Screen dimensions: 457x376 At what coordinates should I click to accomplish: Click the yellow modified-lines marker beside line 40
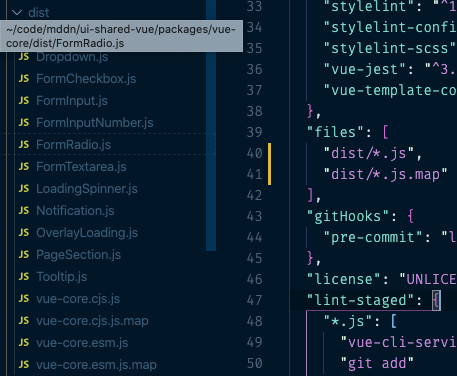(x=269, y=164)
